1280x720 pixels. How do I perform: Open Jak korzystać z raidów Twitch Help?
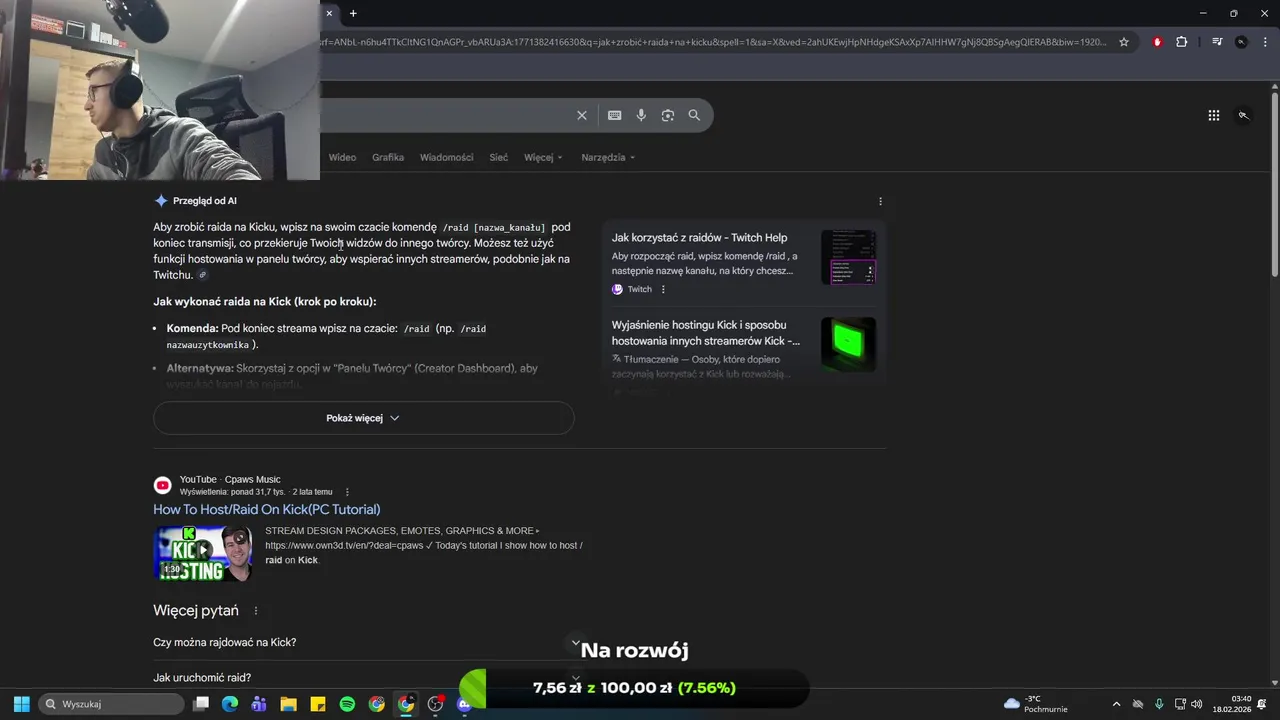tap(699, 238)
